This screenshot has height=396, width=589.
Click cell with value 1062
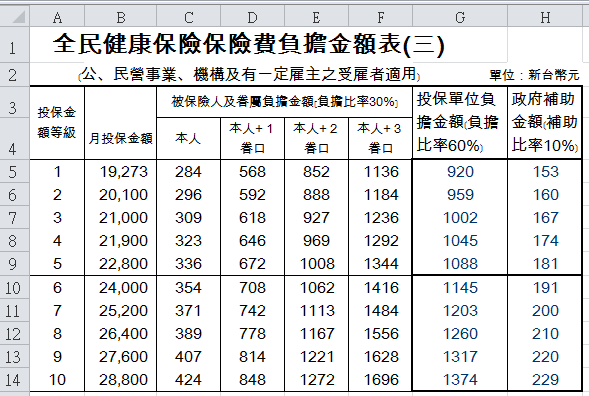pyautogui.click(x=316, y=287)
